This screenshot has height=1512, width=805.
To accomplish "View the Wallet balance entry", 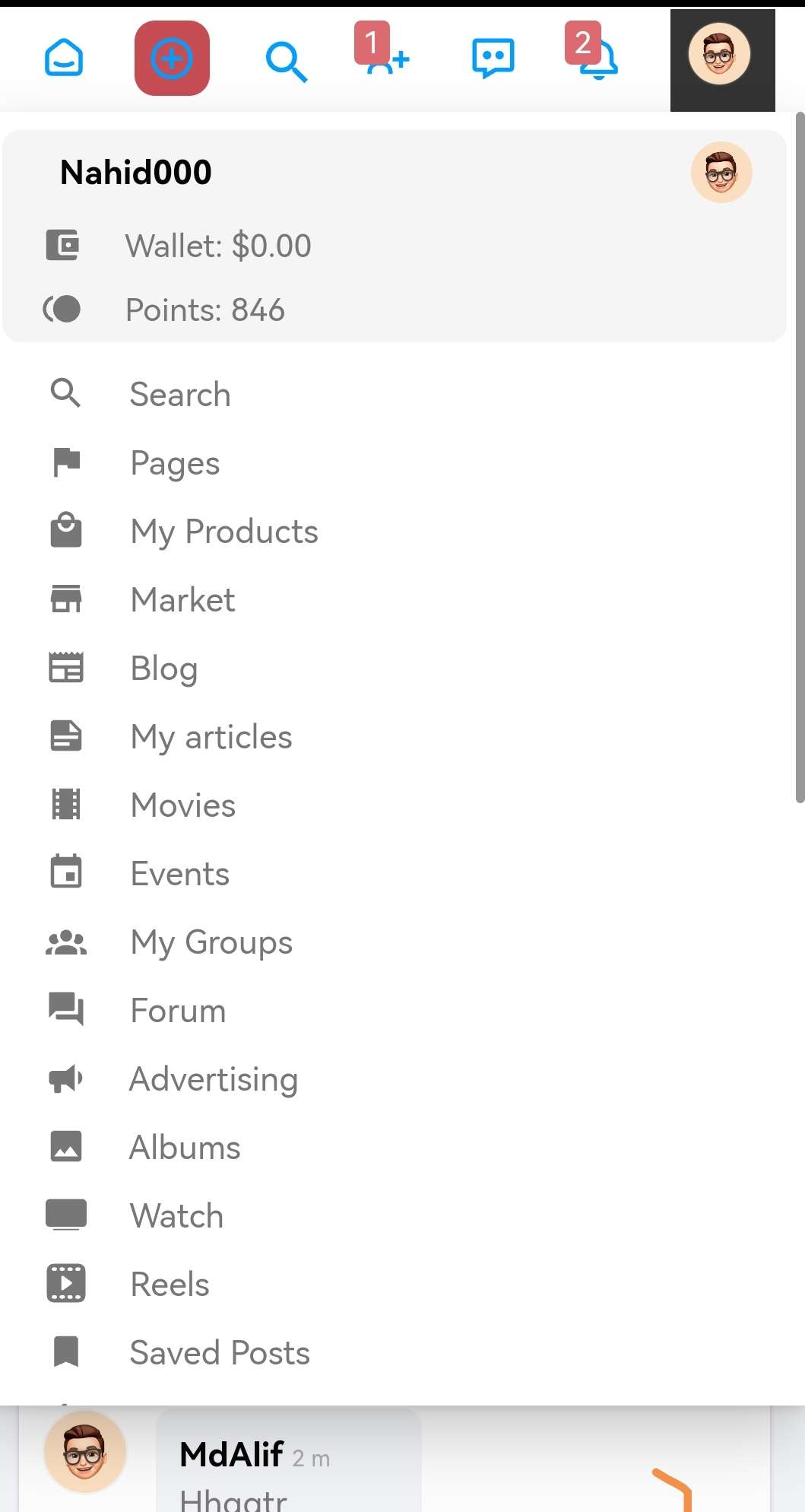I will [x=218, y=246].
